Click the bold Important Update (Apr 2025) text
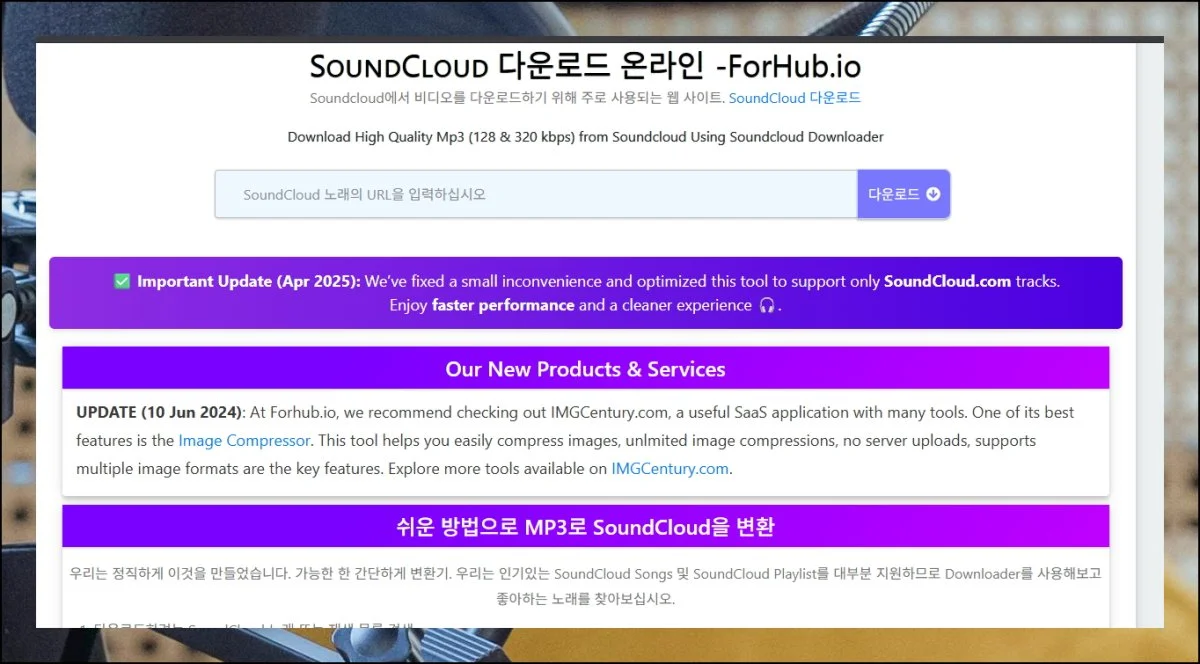 pyautogui.click(x=248, y=282)
